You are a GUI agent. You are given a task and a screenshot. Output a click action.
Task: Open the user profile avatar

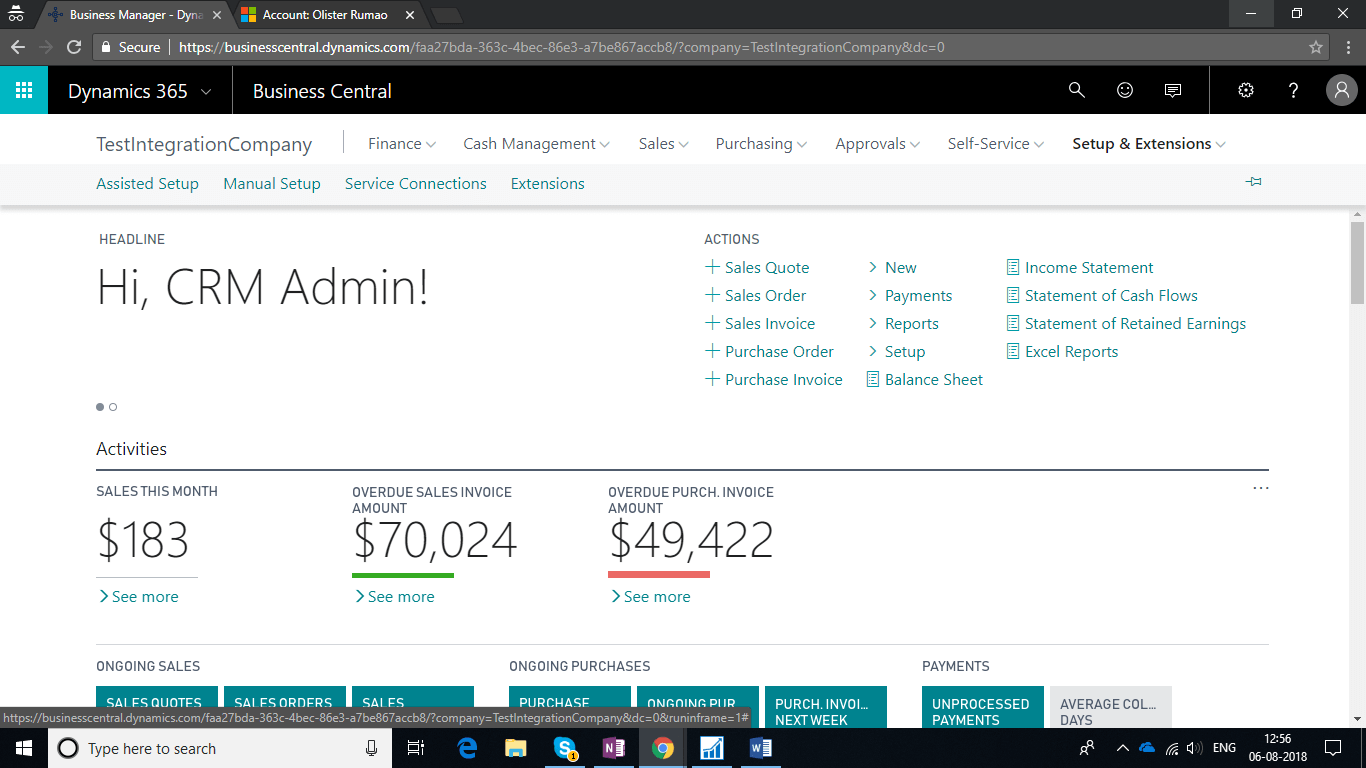point(1341,90)
